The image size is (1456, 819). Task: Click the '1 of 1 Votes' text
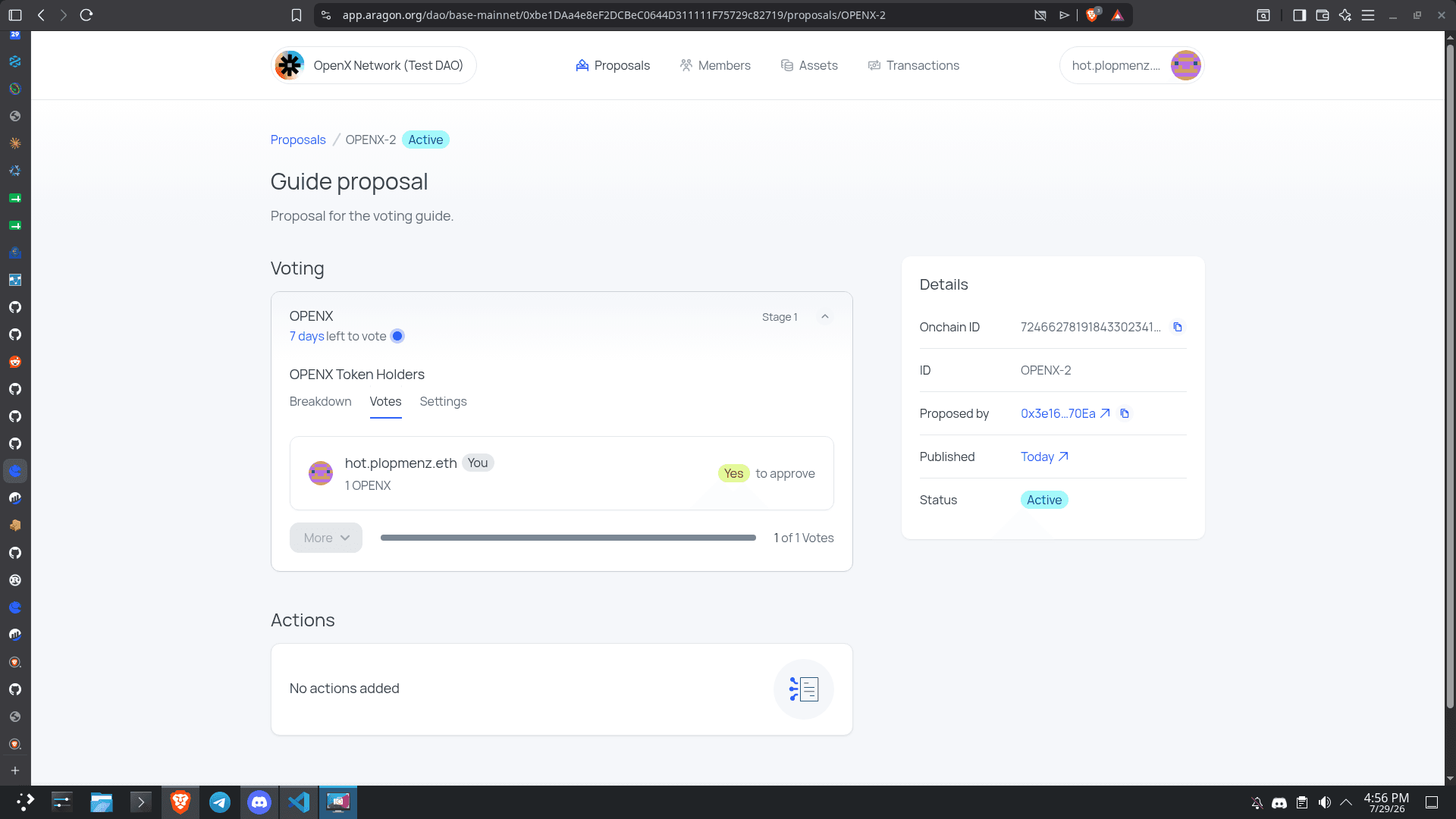[x=804, y=538]
